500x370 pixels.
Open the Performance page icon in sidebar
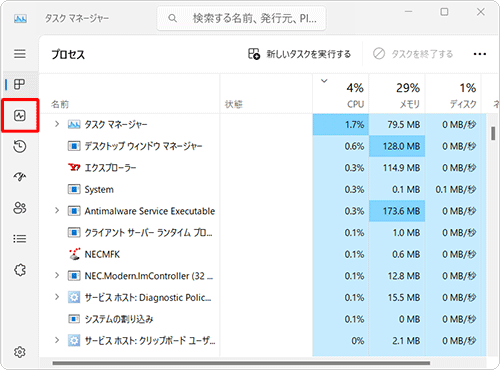coord(20,116)
